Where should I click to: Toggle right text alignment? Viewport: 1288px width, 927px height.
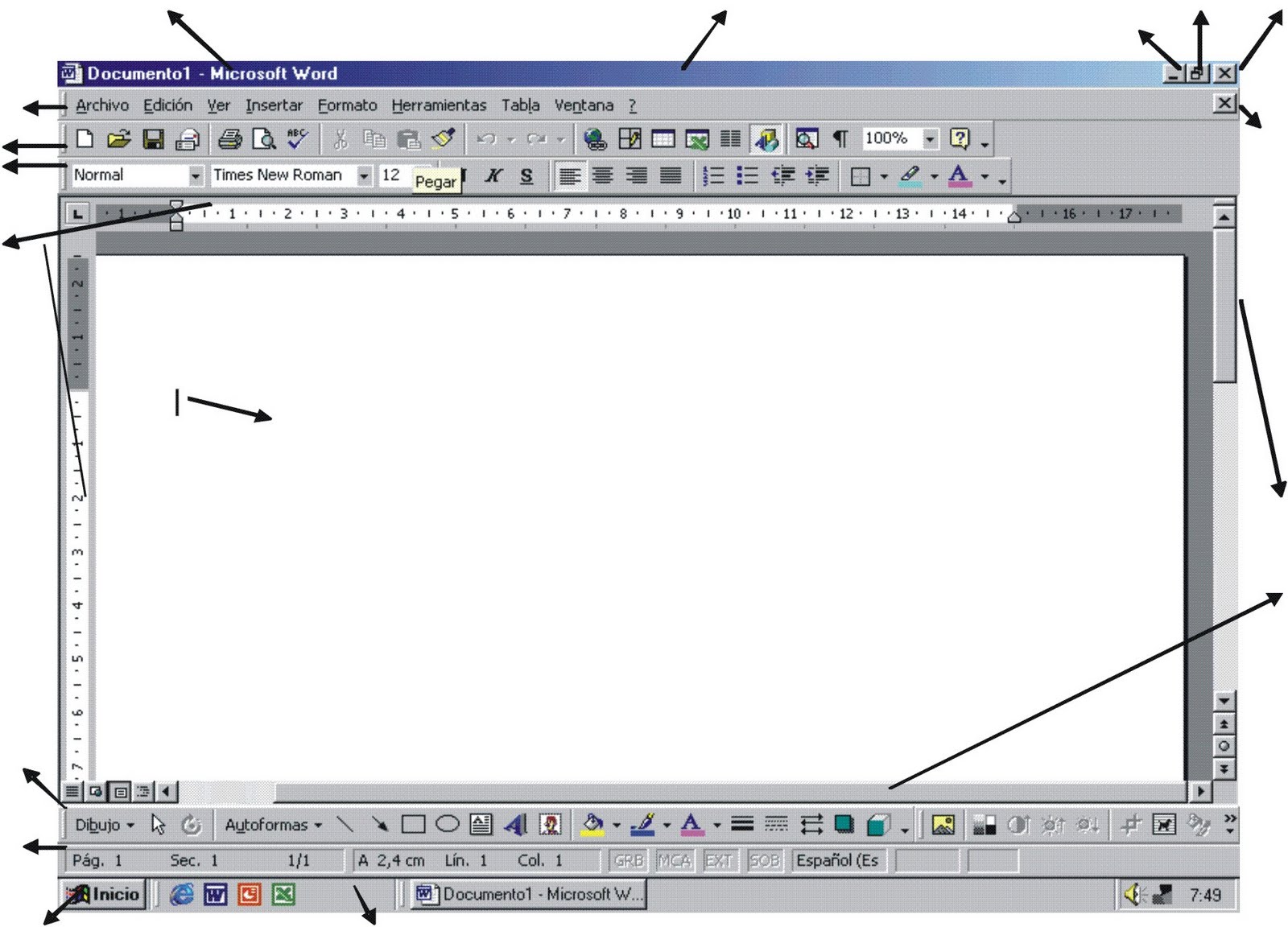pyautogui.click(x=637, y=175)
